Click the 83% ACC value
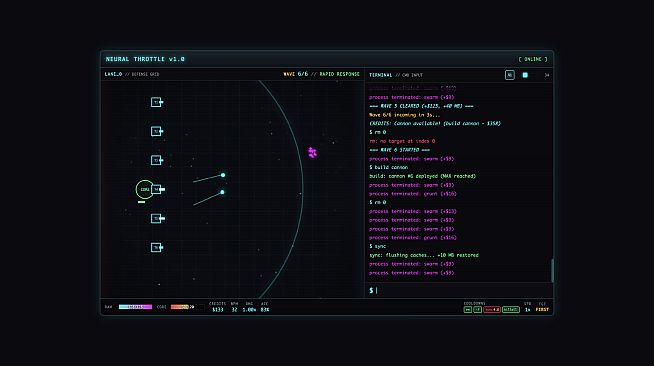 coord(265,310)
